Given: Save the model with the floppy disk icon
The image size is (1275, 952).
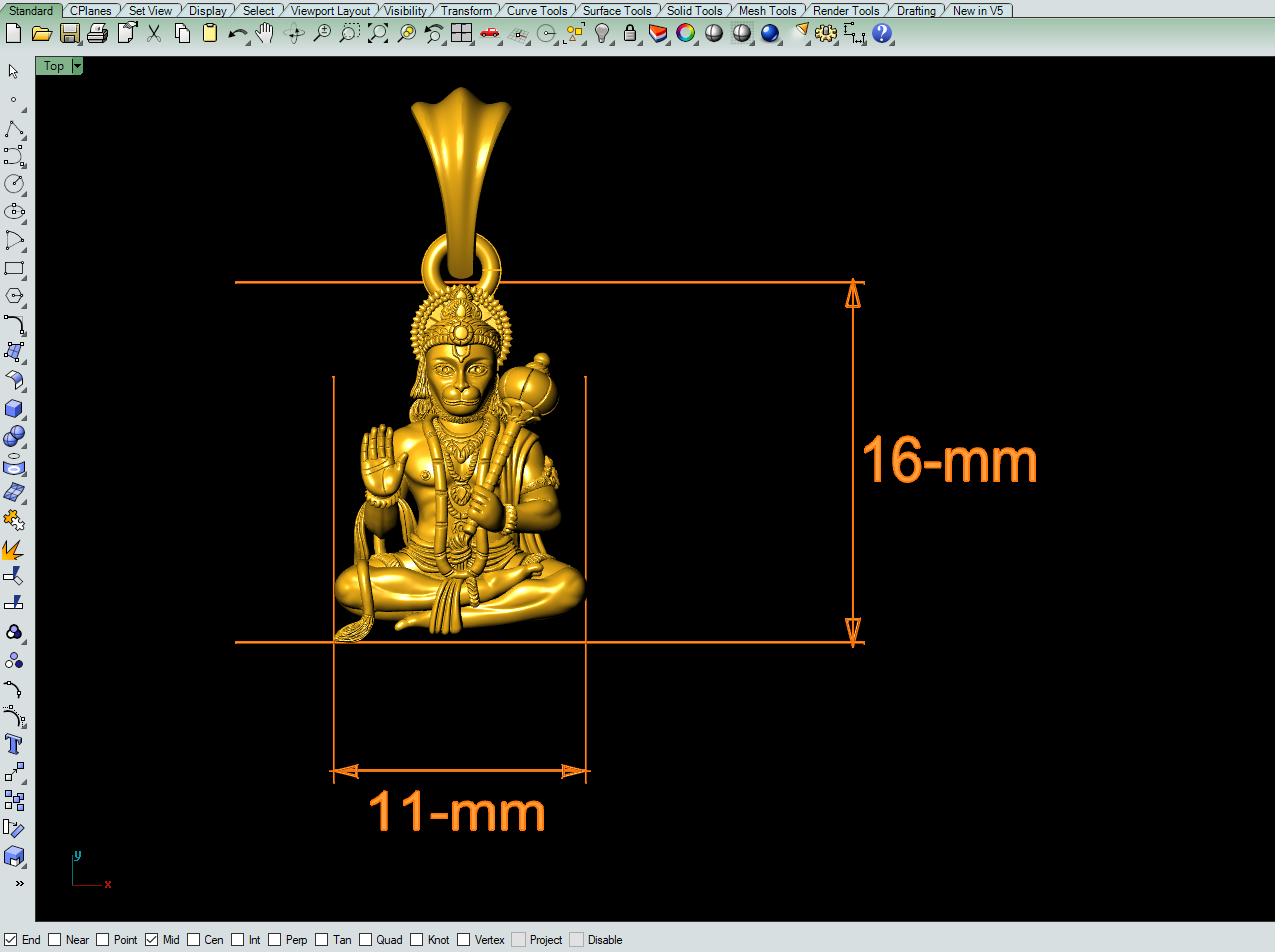Looking at the screenshot, I should tap(69, 34).
